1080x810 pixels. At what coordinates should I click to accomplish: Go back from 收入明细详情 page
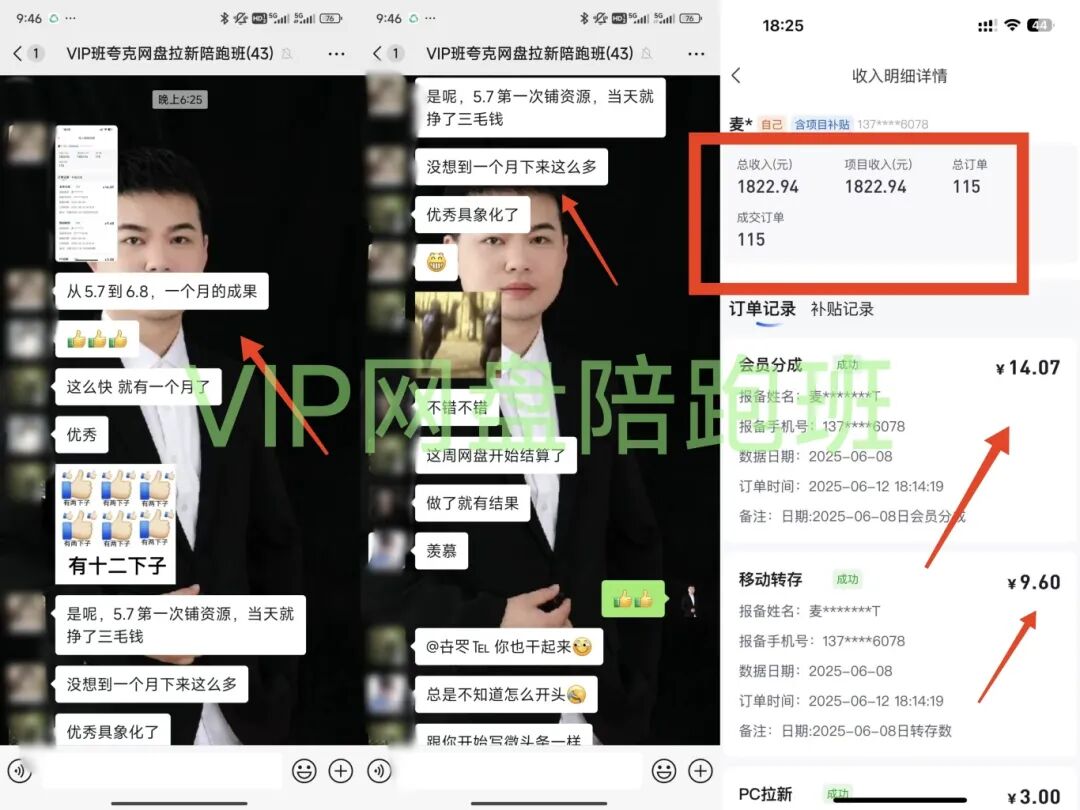coord(737,76)
